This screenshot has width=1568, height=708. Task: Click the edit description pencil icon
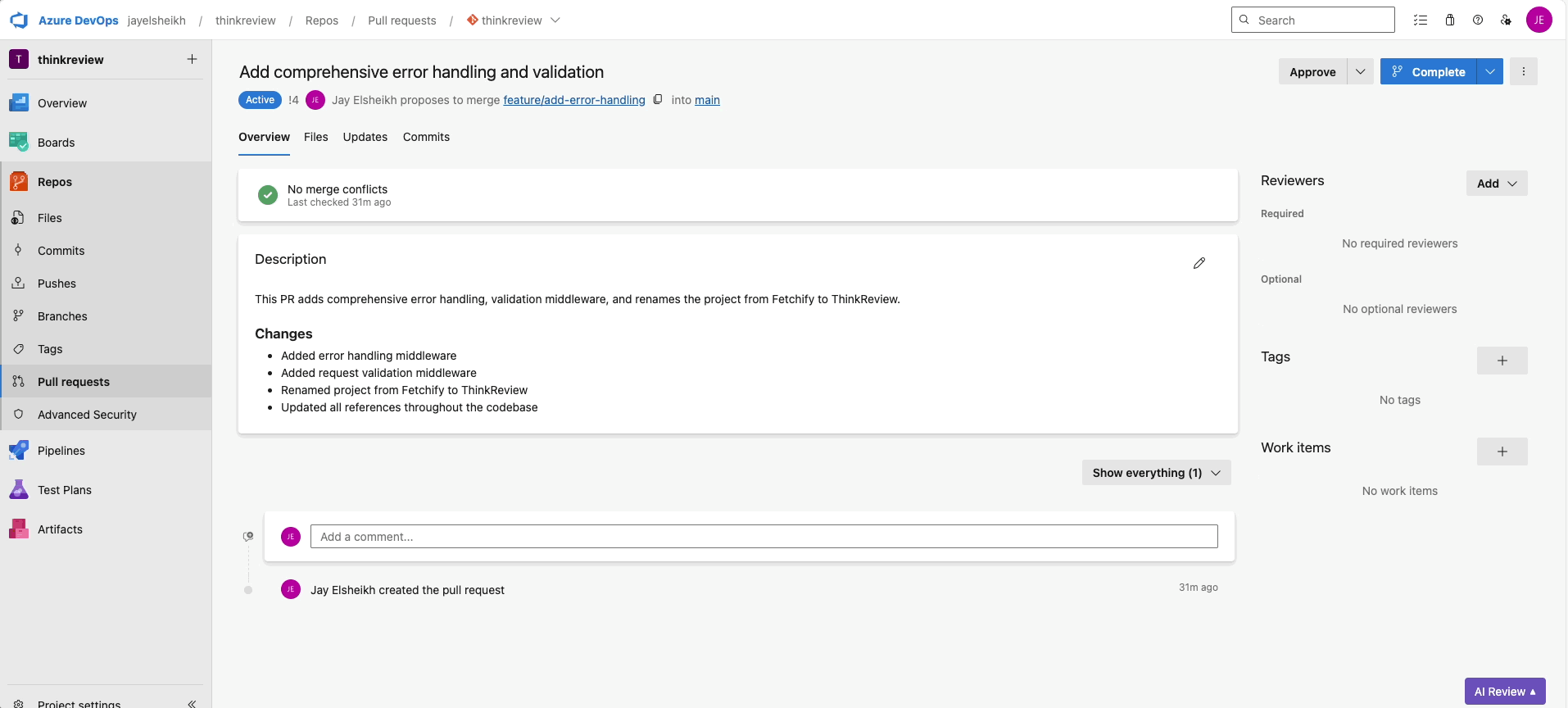tap(1199, 263)
